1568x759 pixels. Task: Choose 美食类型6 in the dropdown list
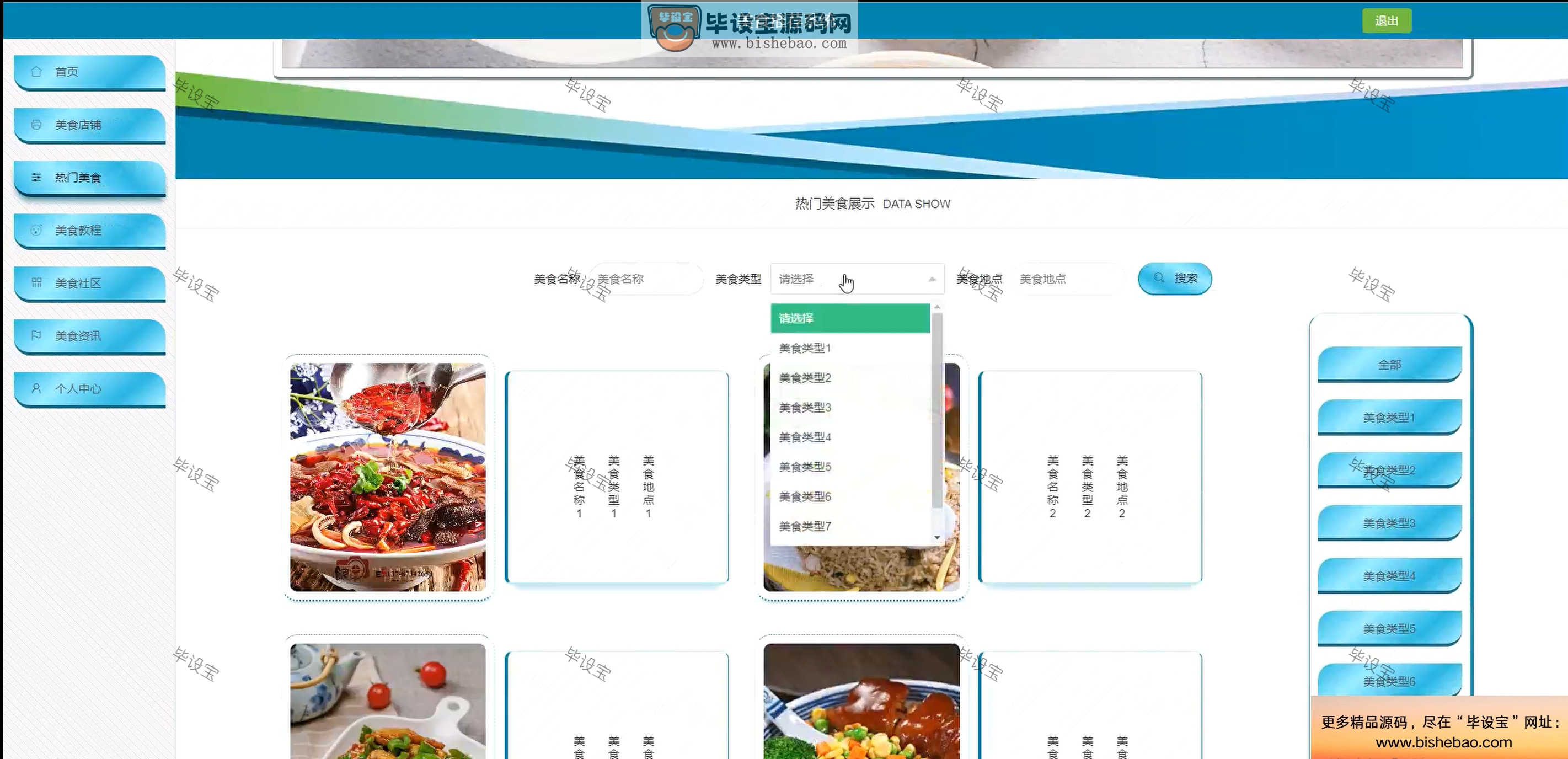click(850, 496)
